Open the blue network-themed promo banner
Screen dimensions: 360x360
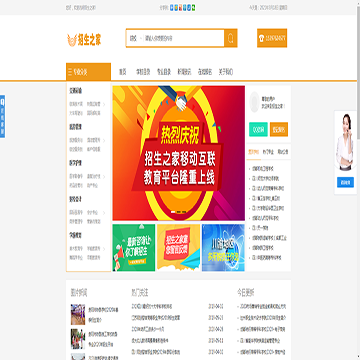tap(223, 247)
